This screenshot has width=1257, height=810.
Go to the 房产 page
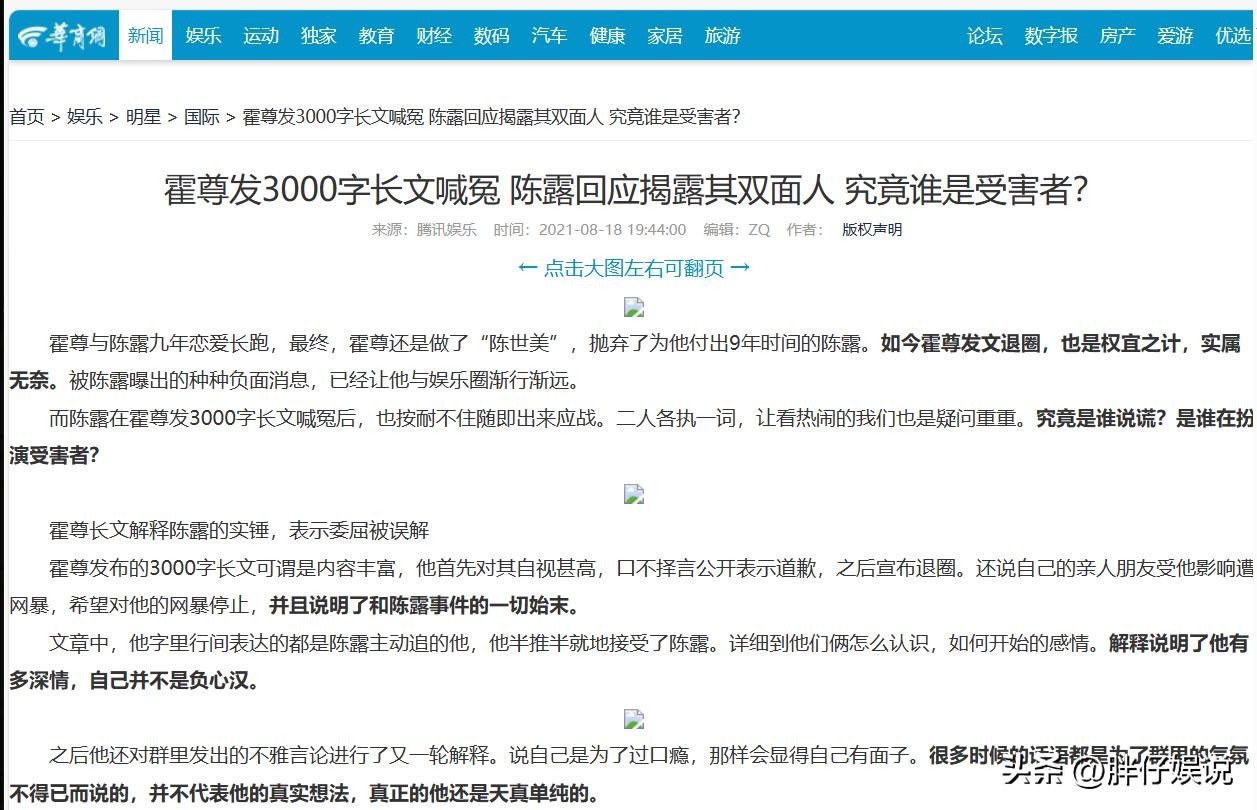pyautogui.click(x=1117, y=36)
